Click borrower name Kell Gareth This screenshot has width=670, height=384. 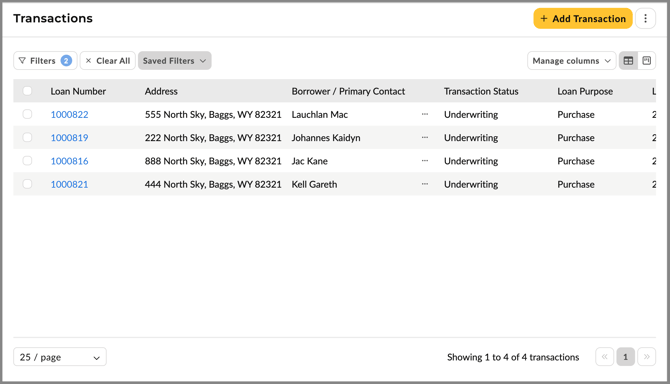(314, 184)
